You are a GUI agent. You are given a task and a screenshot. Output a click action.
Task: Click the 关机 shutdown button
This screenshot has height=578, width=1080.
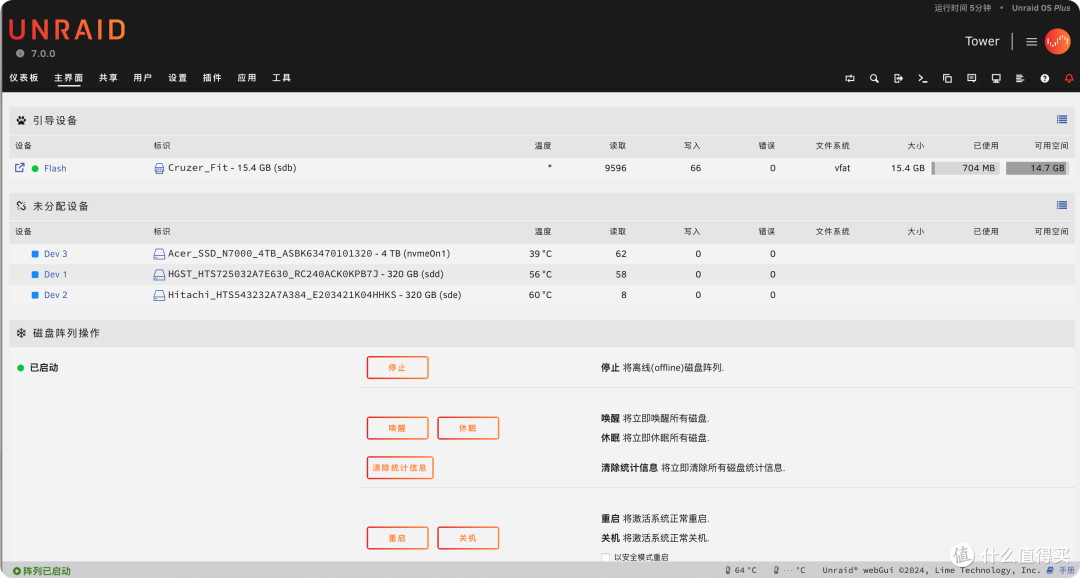click(468, 538)
